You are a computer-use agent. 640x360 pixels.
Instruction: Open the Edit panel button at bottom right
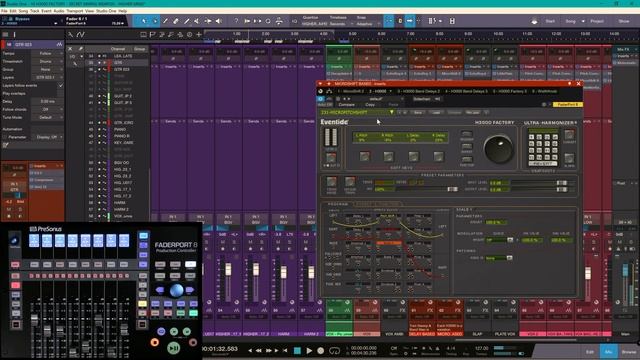click(x=590, y=351)
